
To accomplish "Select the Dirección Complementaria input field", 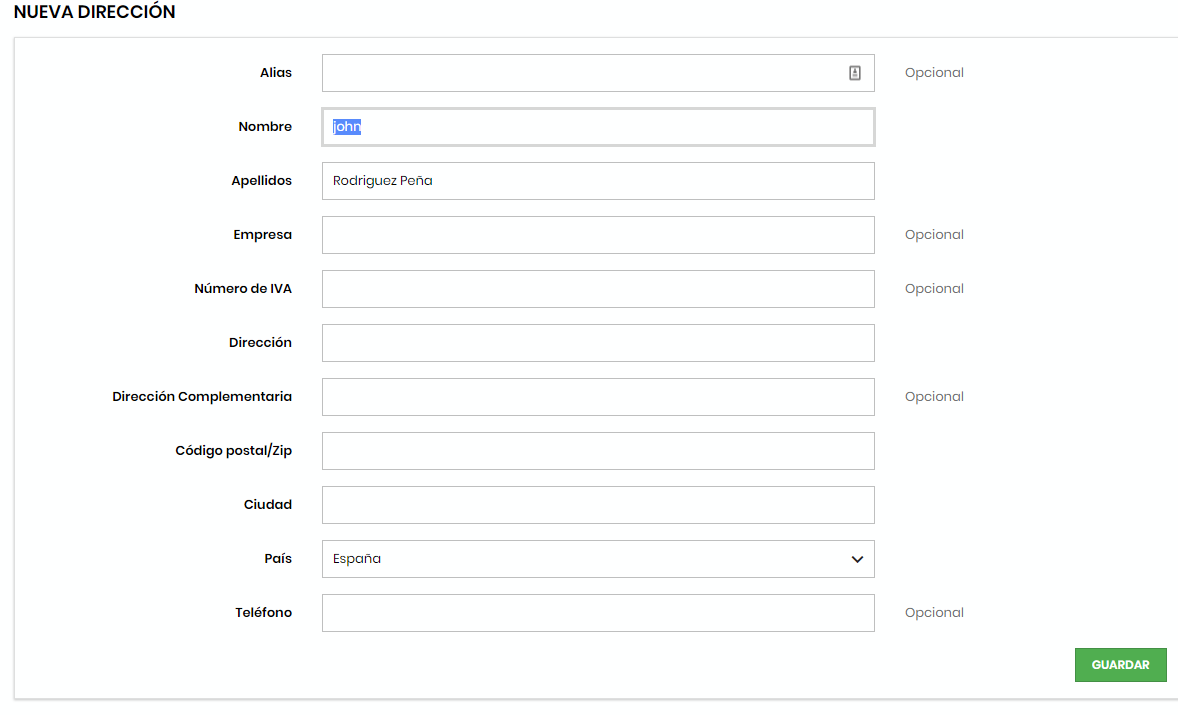I will click(x=598, y=397).
